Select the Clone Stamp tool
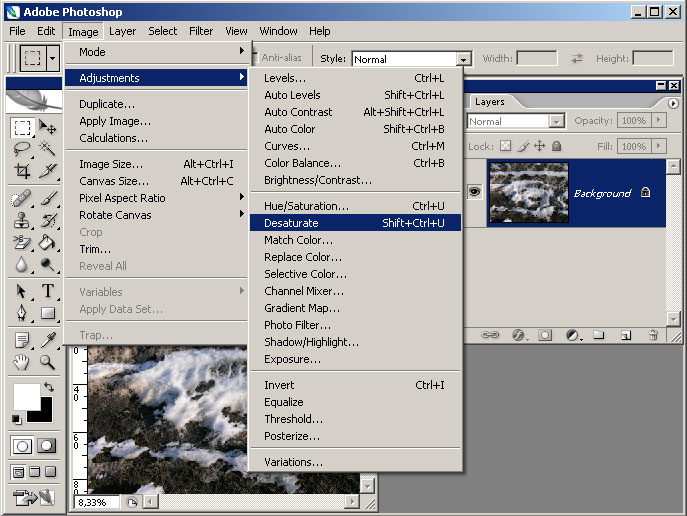The width and height of the screenshot is (687, 516). tap(21, 220)
